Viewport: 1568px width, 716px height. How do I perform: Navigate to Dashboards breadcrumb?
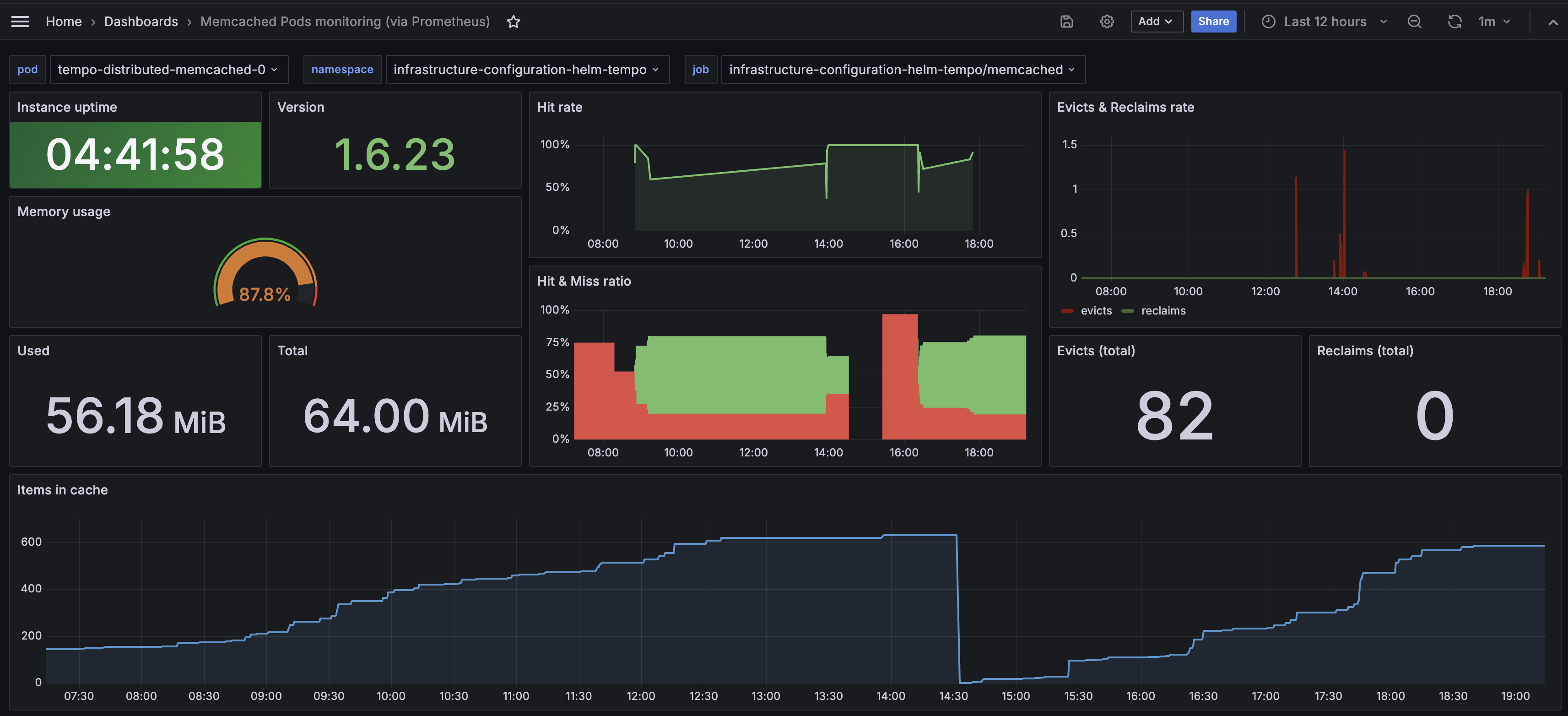coord(141,22)
